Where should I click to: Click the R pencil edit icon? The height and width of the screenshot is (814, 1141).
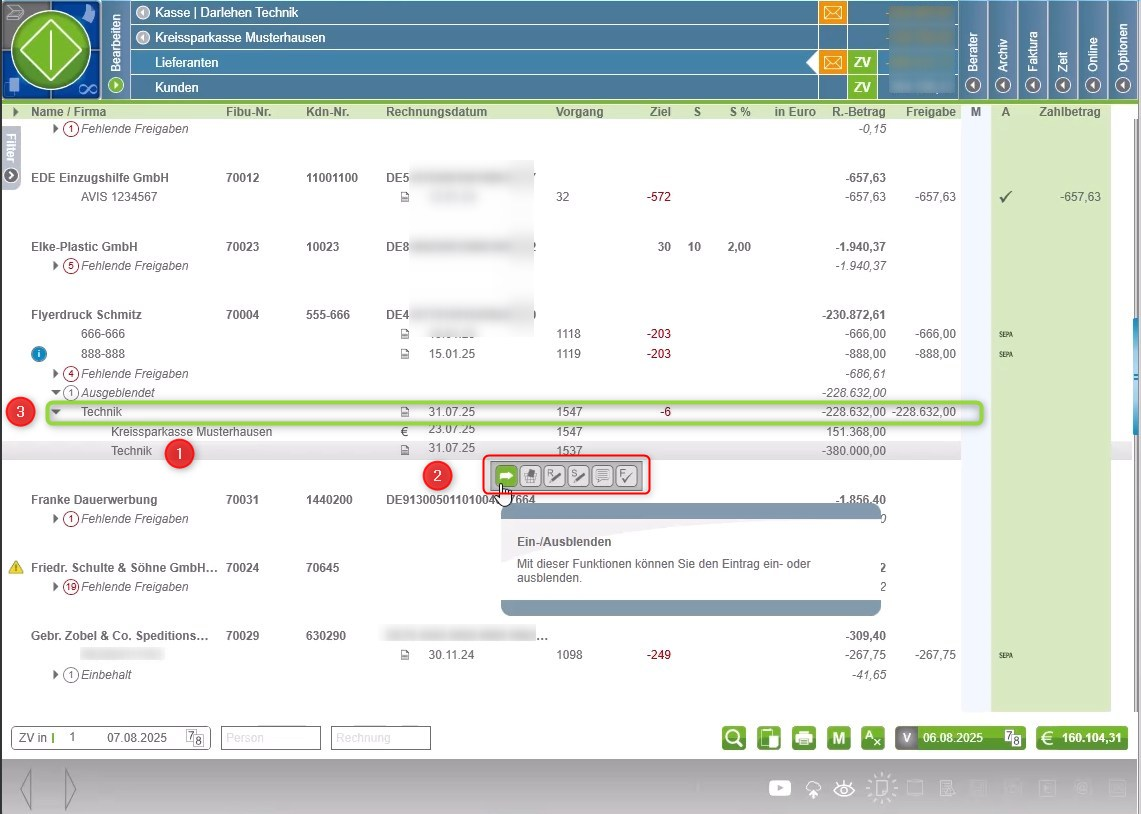point(554,476)
